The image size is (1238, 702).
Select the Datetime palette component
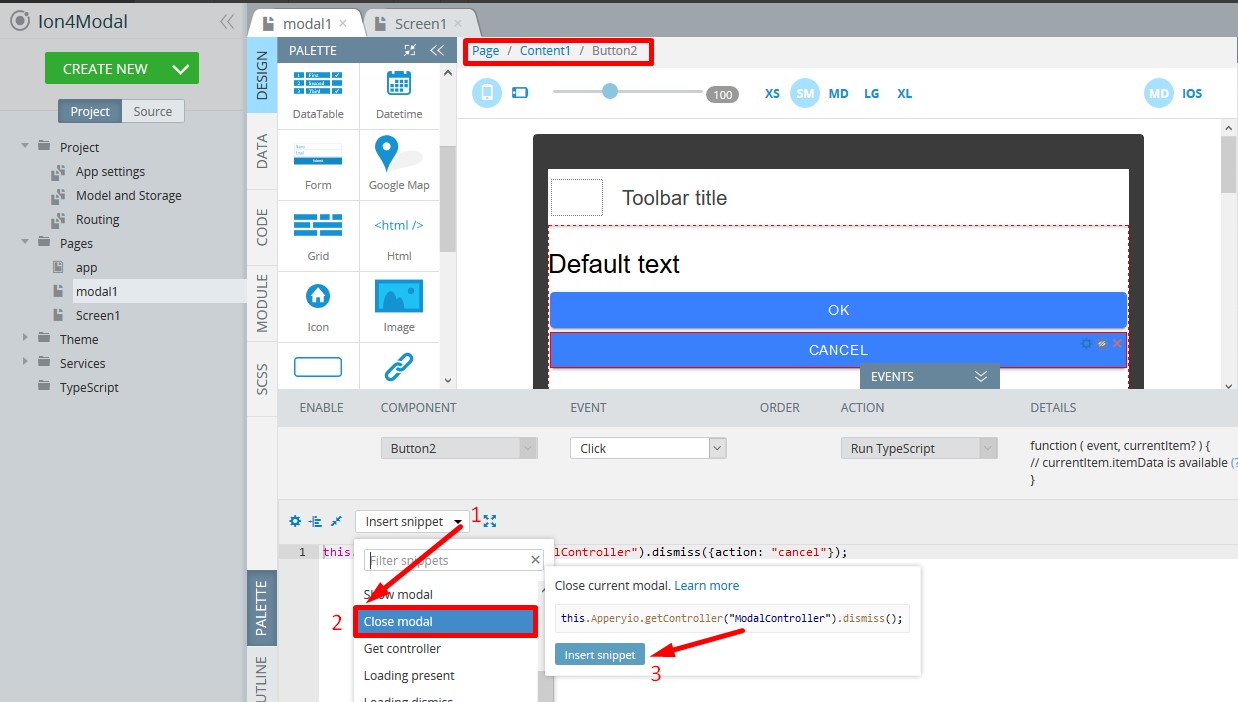tap(399, 94)
